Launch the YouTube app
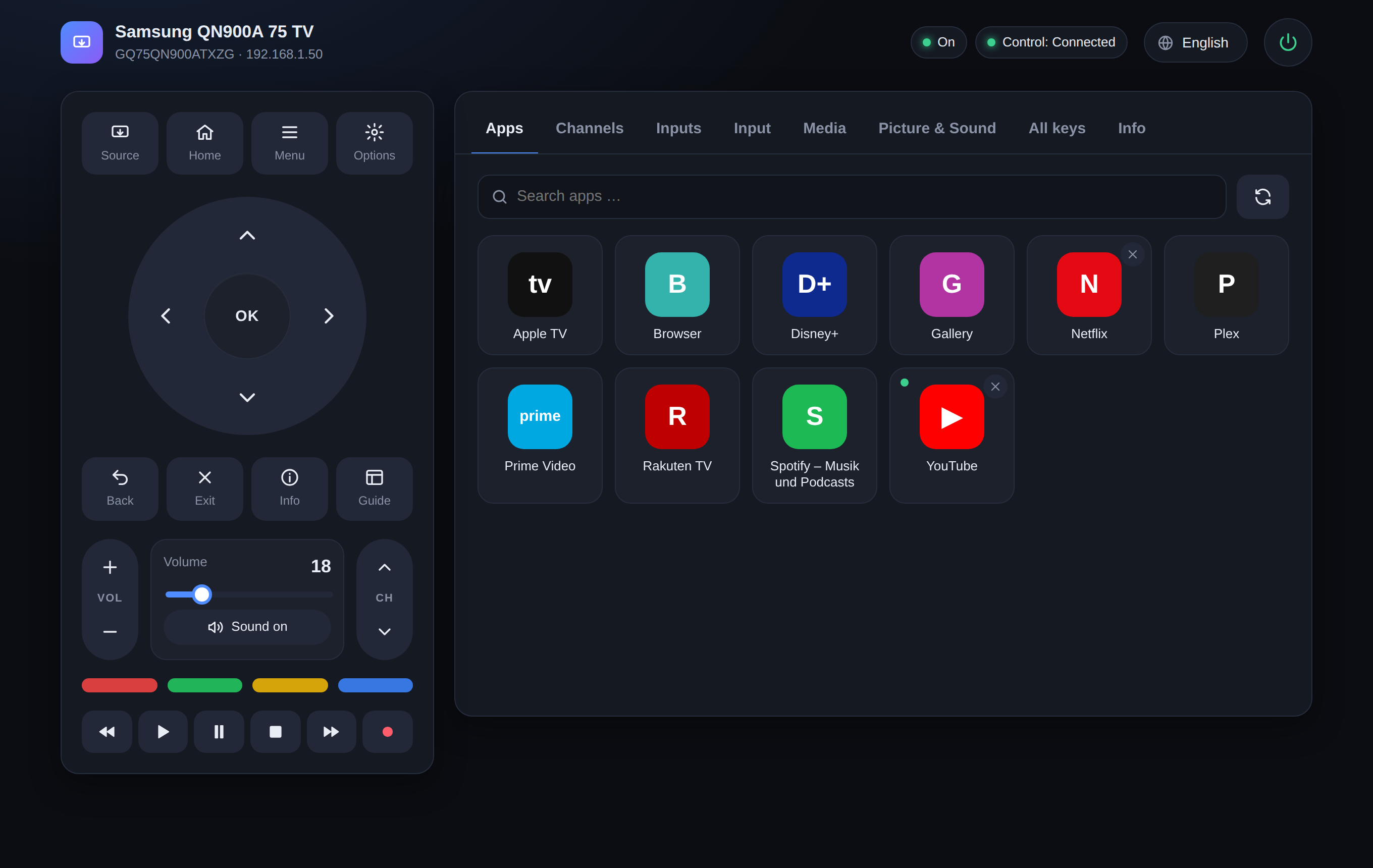The image size is (1373, 868). 952,436
